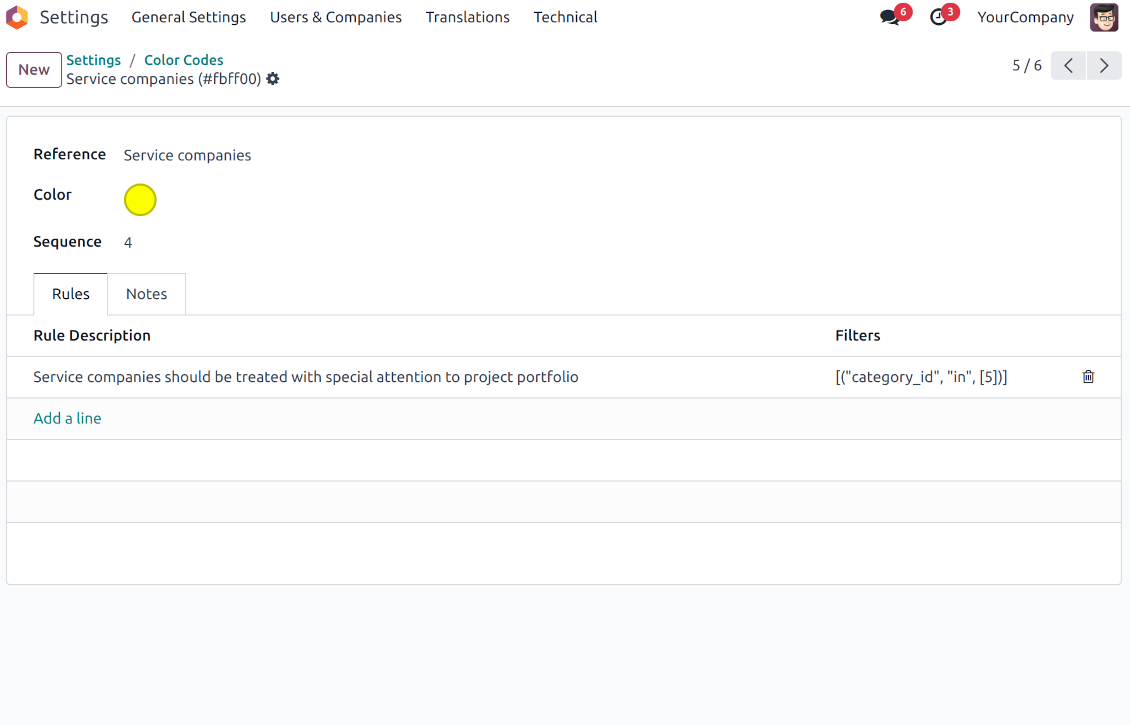Click Add a line link
The width and height of the screenshot is (1130, 725).
[x=67, y=418]
